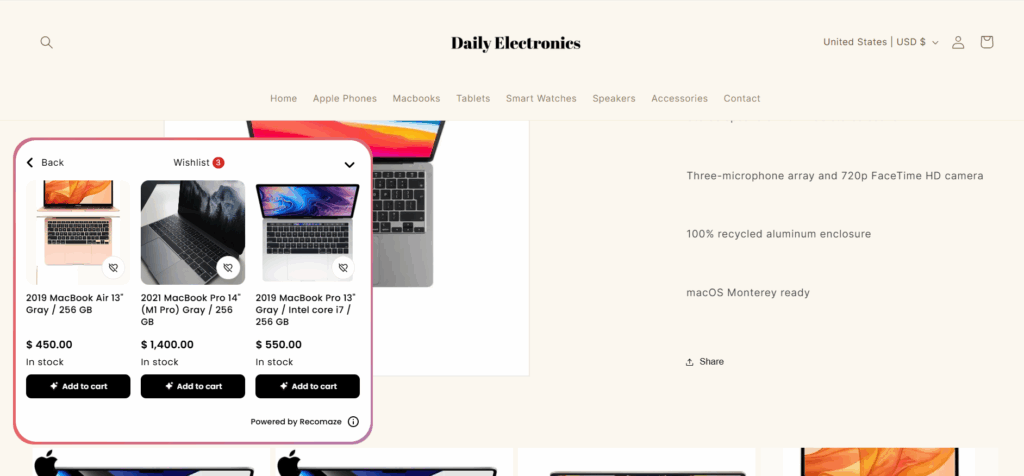The image size is (1024, 476).
Task: Open the Accessories navigation link
Action: point(679,99)
